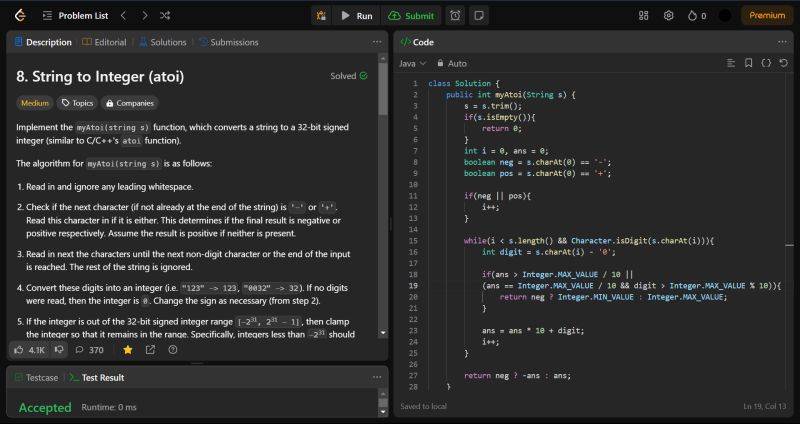Open the debugger icon beside Run
Image resolution: width=800 pixels, height=424 pixels.
click(x=320, y=15)
